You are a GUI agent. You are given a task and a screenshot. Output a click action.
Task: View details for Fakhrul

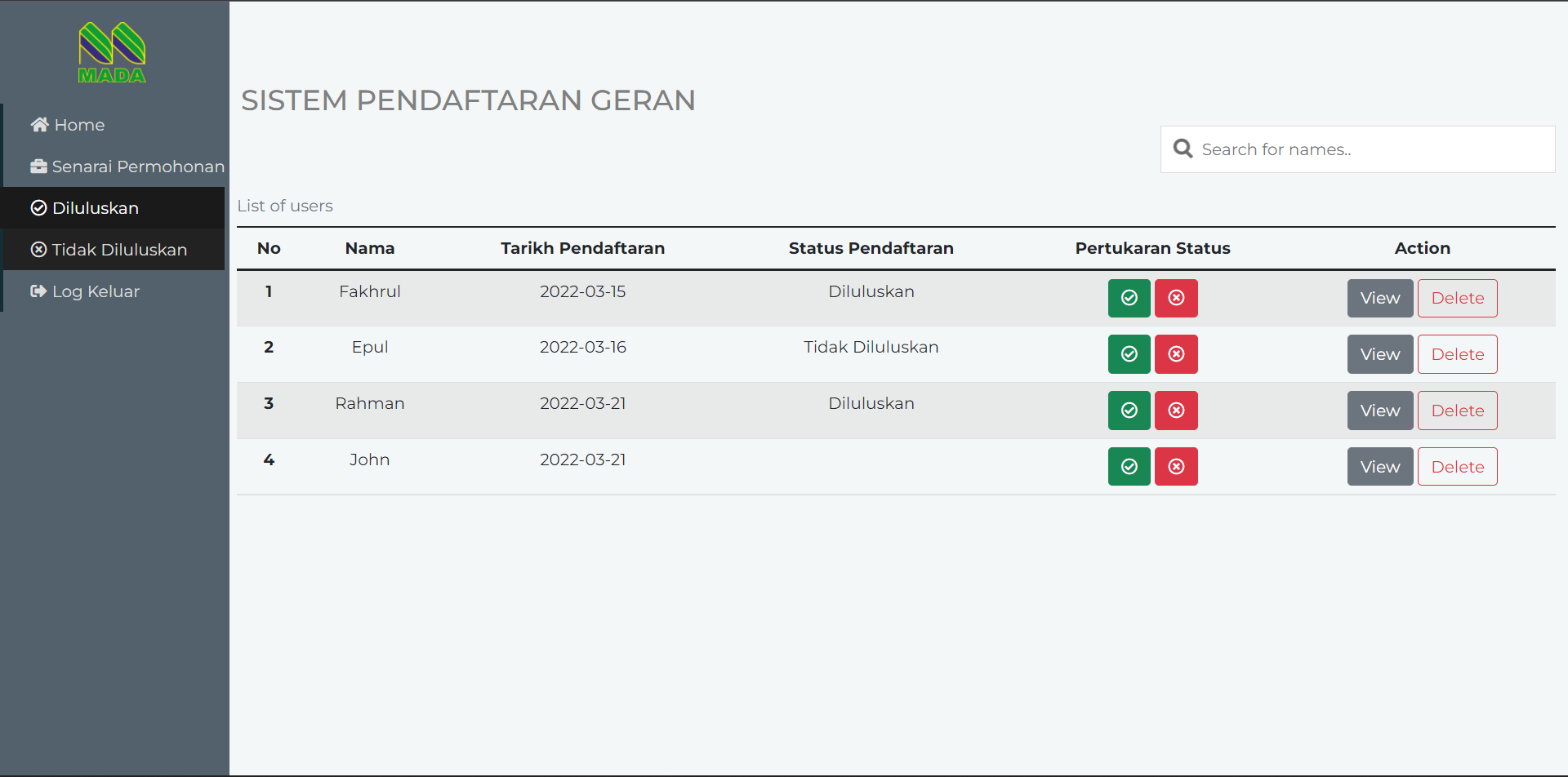[x=1379, y=298]
